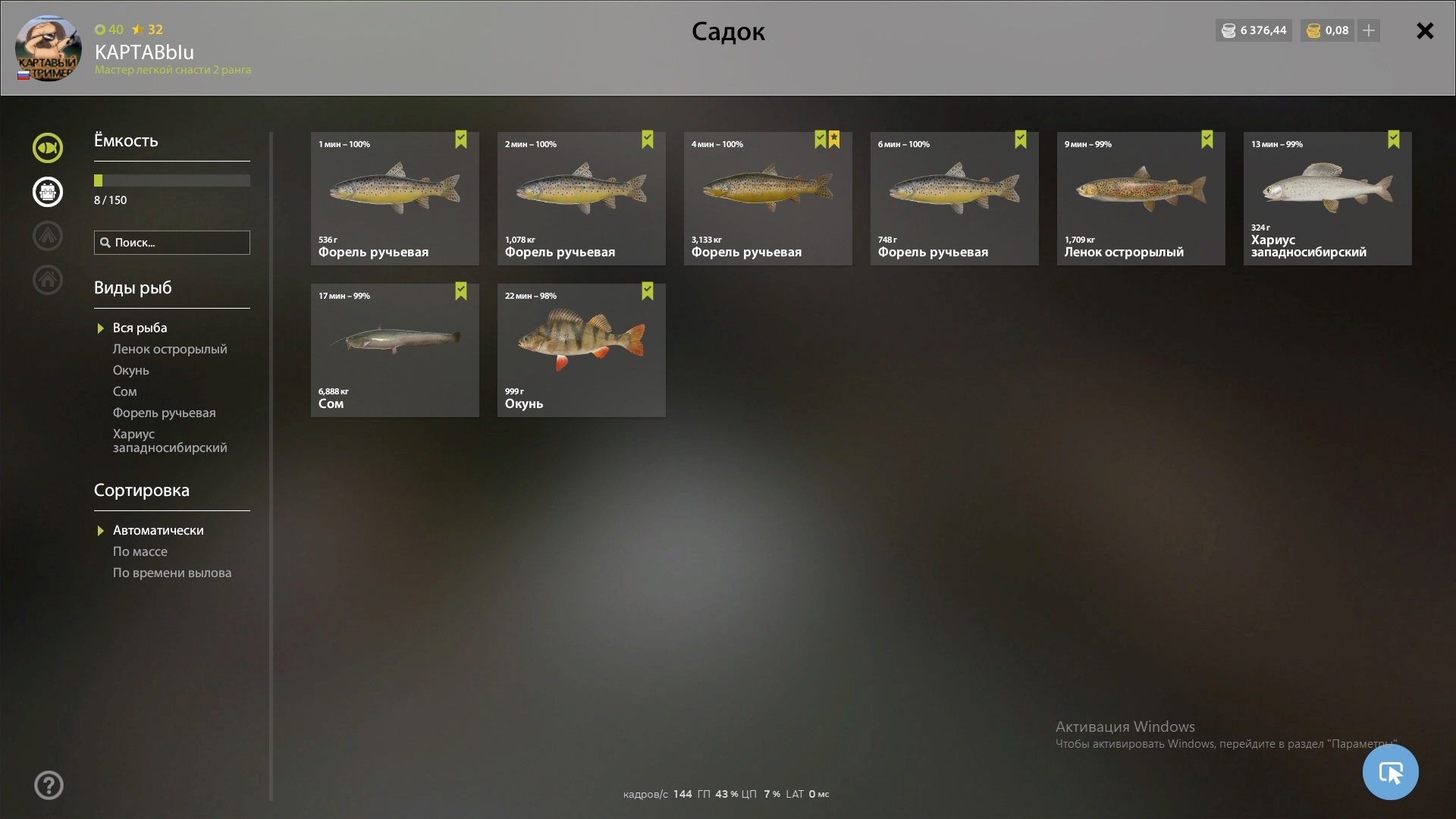The height and width of the screenshot is (819, 1456).
Task: Toggle green bookmark on the Сом card
Action: (461, 291)
